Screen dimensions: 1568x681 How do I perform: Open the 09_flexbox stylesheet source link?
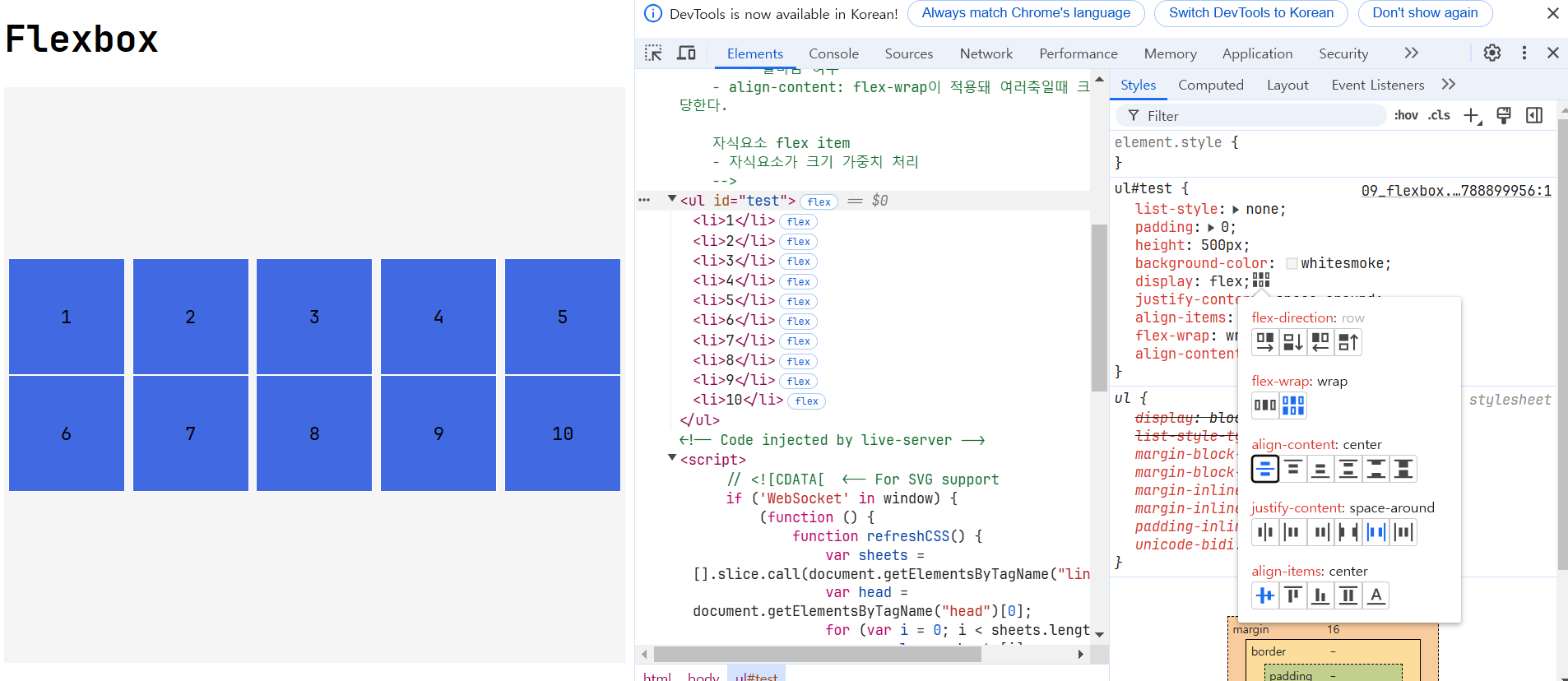point(1456,191)
